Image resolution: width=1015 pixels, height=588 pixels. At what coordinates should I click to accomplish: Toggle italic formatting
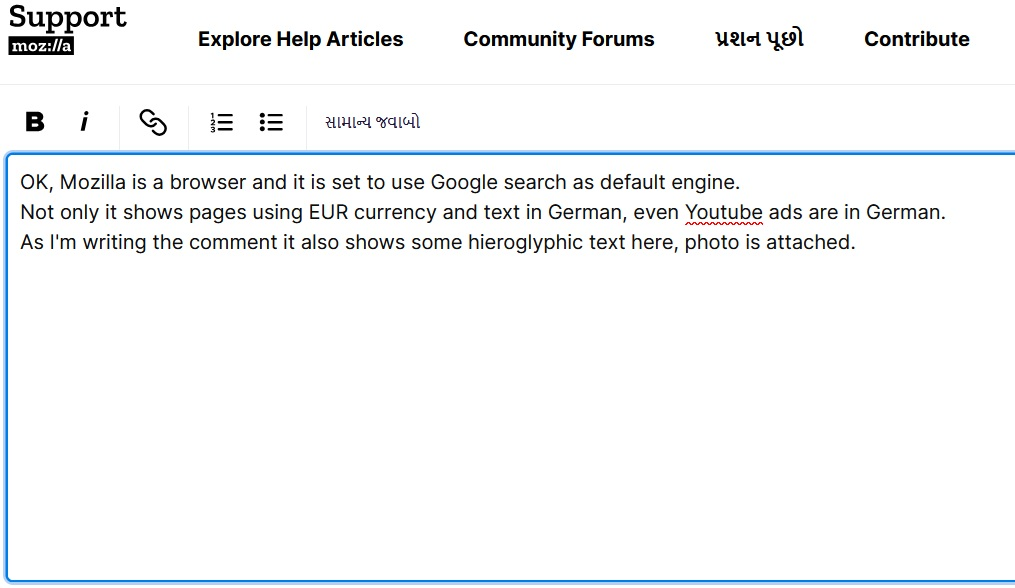[x=84, y=122]
